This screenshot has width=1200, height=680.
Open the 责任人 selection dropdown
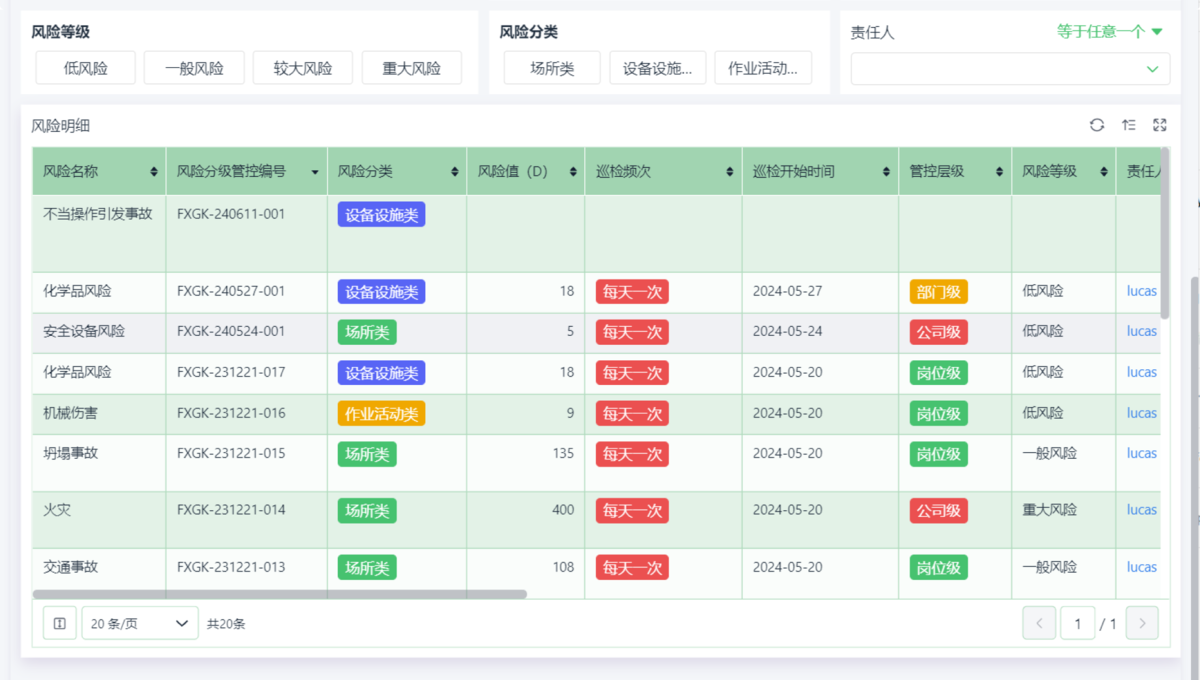(1010, 69)
